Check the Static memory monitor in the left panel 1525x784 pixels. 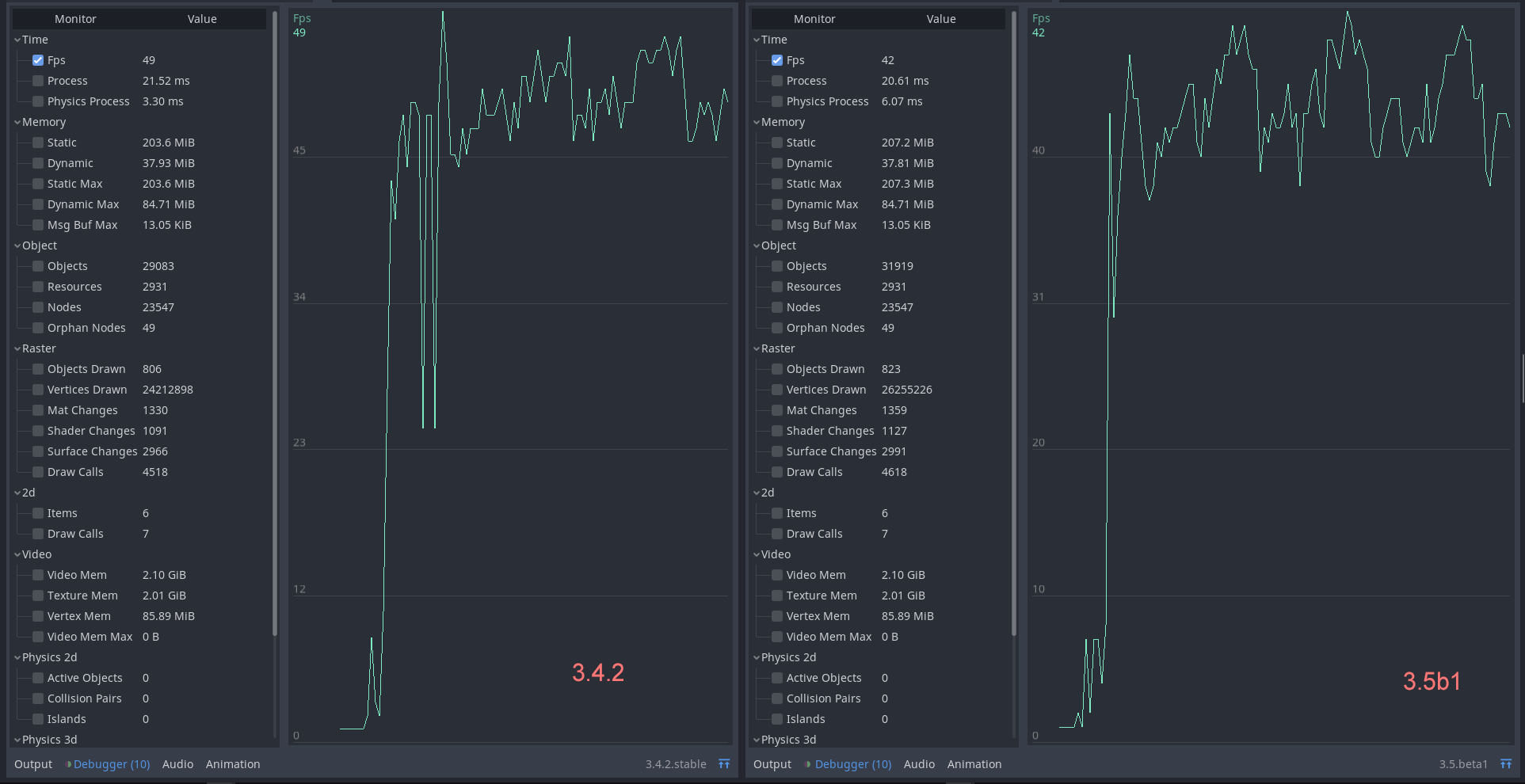tap(37, 143)
